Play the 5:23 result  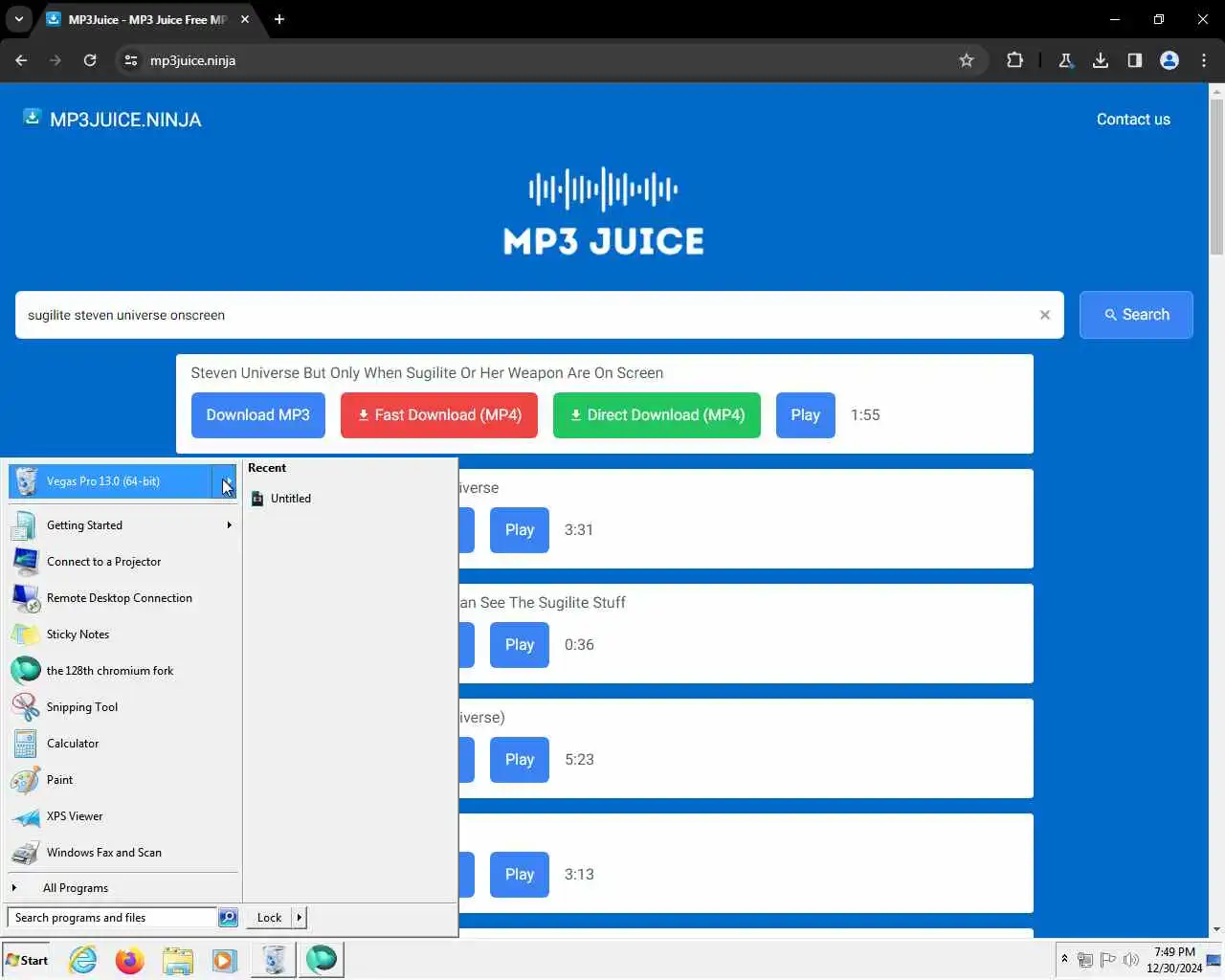(520, 760)
